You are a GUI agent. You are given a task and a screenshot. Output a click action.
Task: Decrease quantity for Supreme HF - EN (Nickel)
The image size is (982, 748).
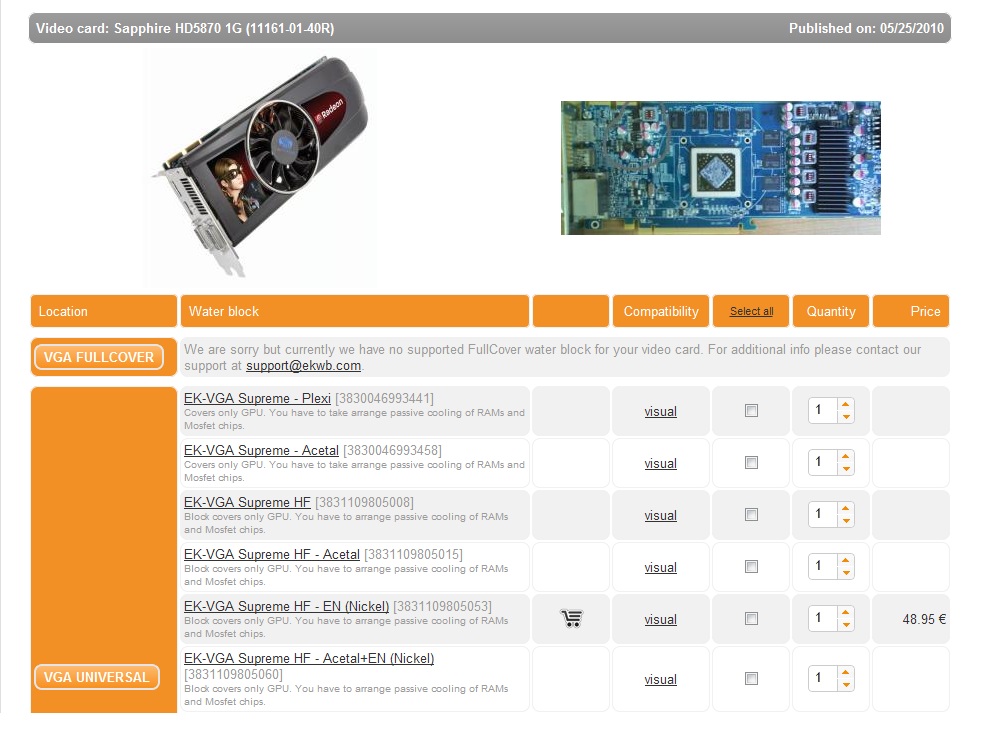846,625
